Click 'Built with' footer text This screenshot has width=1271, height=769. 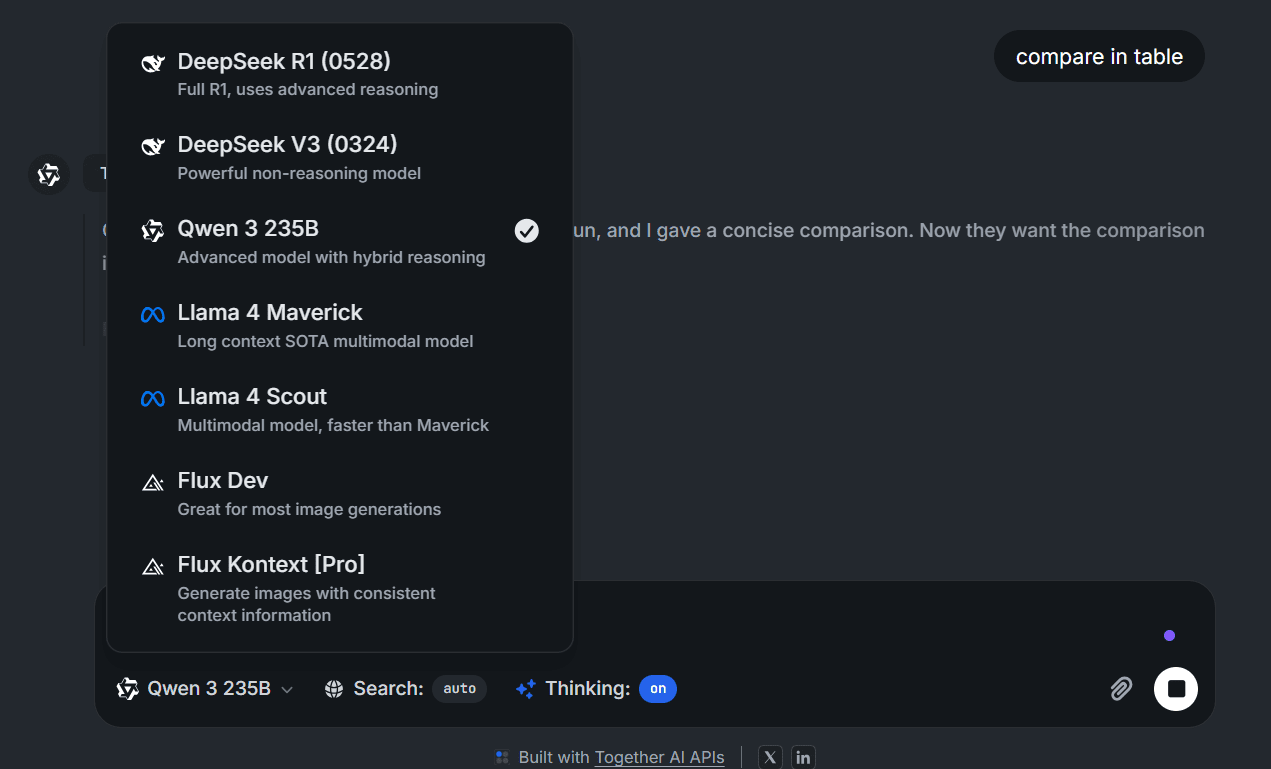pyautogui.click(x=554, y=757)
